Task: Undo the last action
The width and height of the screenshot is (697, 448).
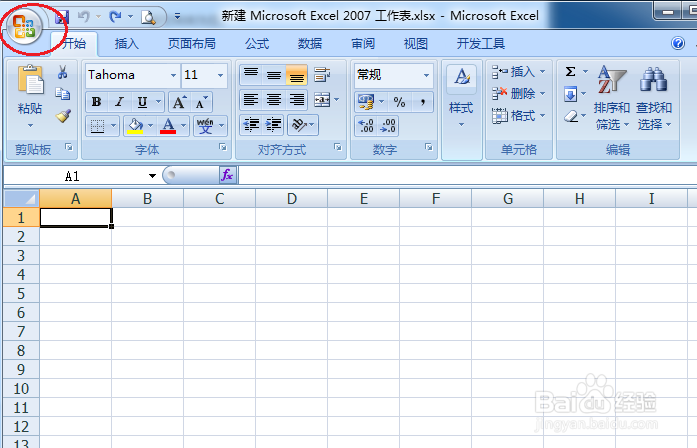Action: [x=84, y=17]
